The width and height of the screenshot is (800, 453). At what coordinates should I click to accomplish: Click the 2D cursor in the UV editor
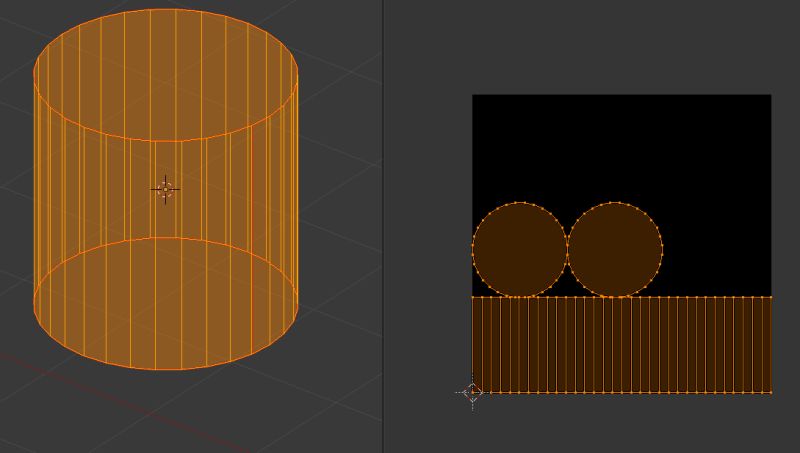click(472, 392)
